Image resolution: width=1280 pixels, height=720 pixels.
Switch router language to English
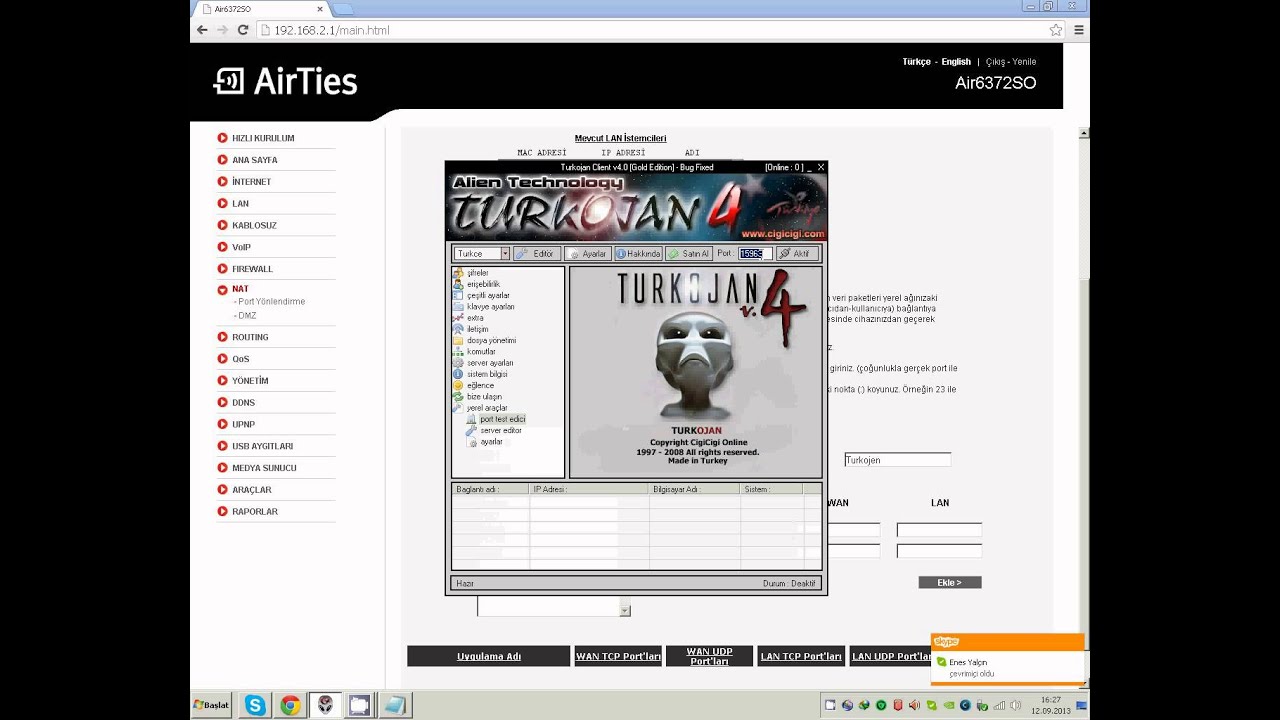click(x=956, y=62)
